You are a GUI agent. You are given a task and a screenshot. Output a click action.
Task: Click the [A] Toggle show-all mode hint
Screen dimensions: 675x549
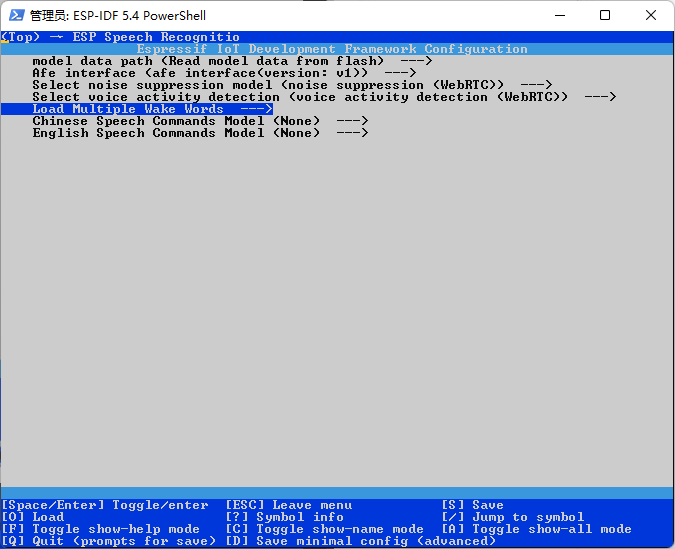(x=537, y=529)
